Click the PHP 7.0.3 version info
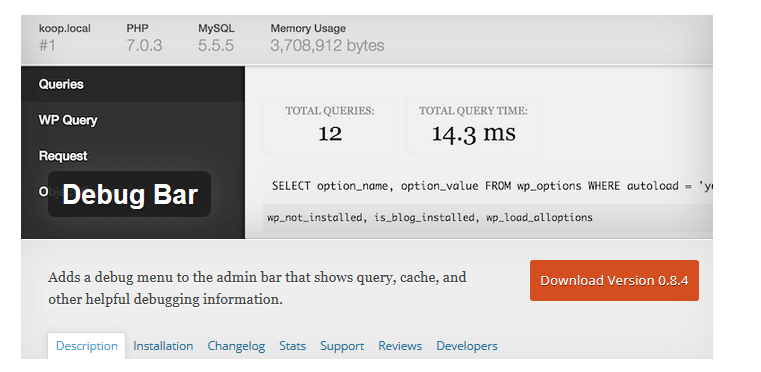 click(144, 37)
